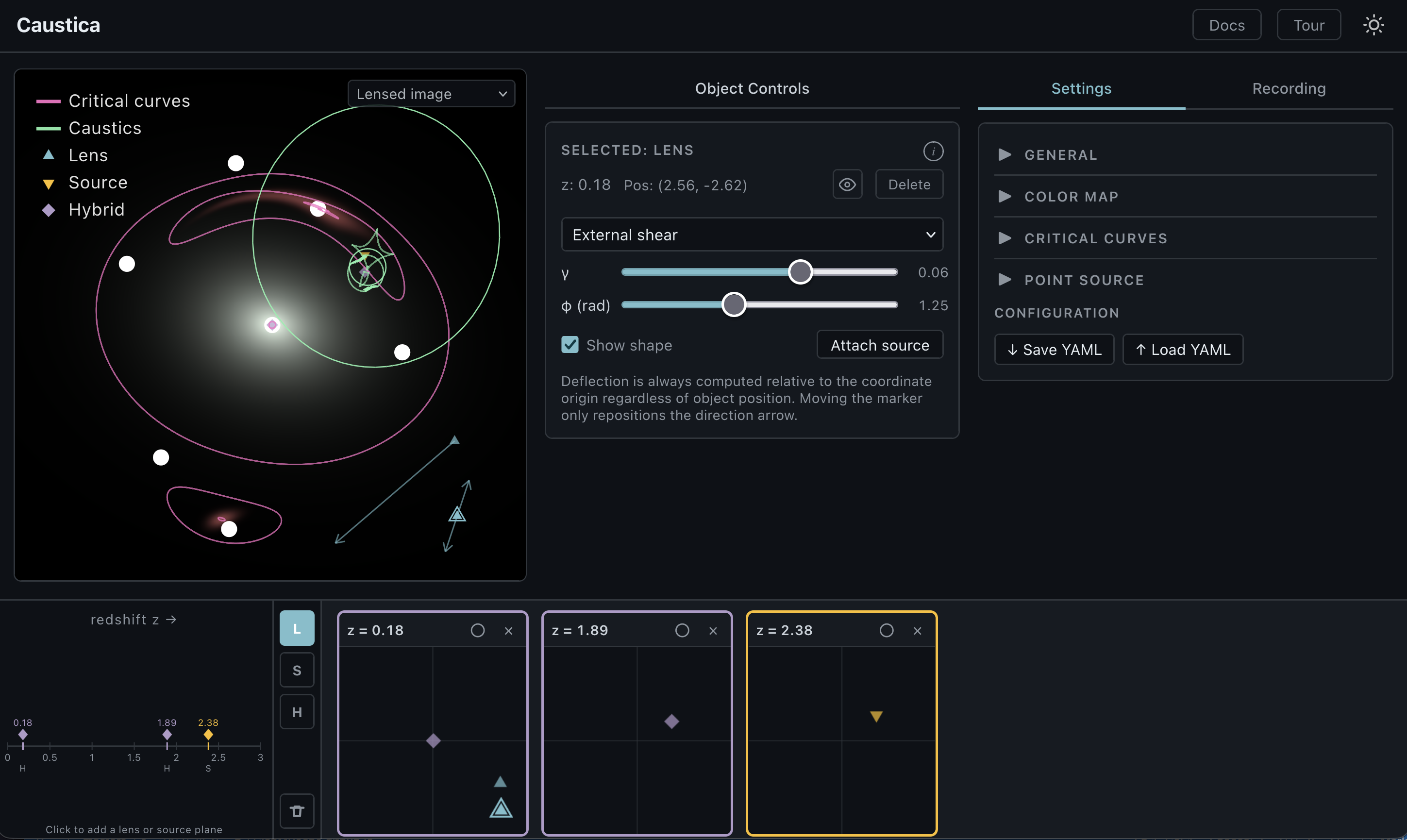
Task: Switch to the Settings tab
Action: point(1081,89)
